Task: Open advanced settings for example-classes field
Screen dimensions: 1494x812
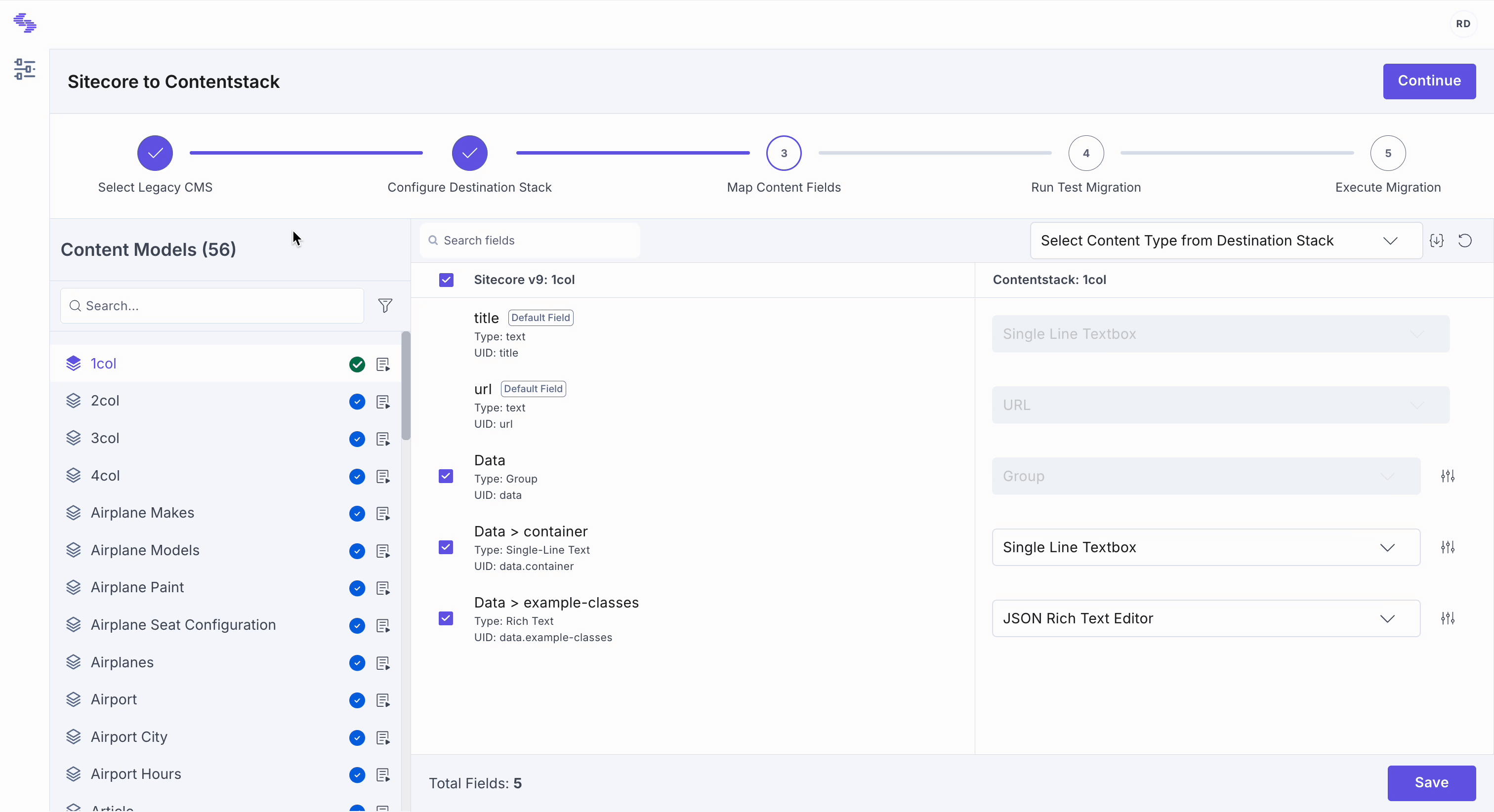Action: 1448,618
